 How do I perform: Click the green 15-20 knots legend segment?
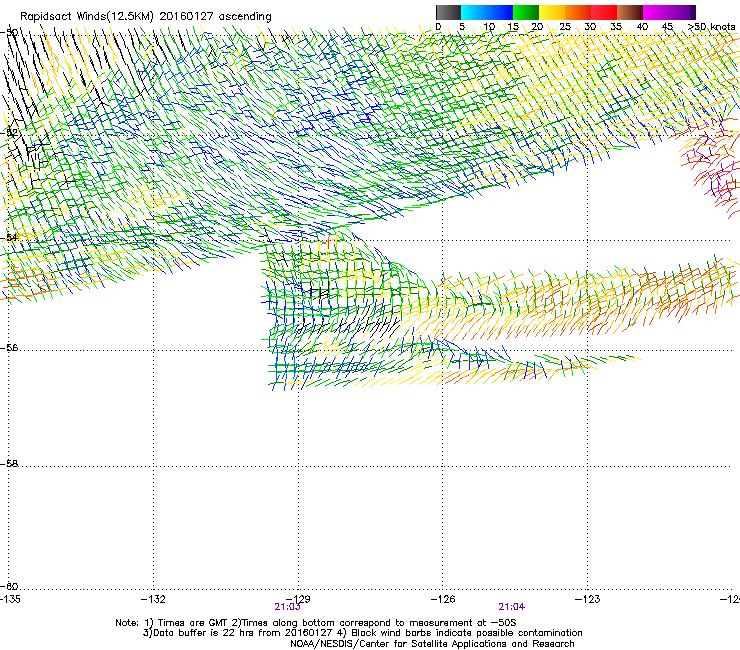pos(526,12)
